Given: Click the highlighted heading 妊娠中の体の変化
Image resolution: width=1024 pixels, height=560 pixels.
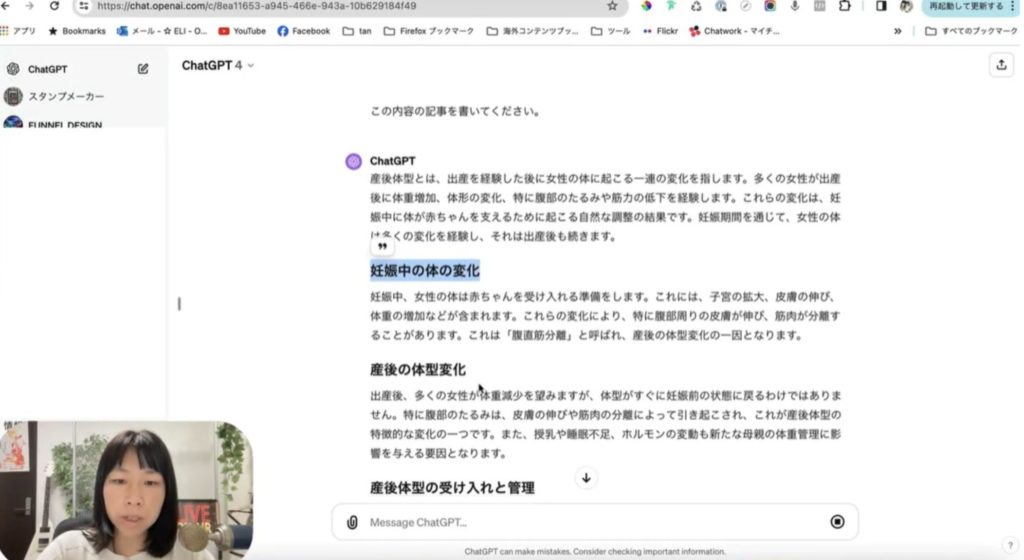Looking at the screenshot, I should 424,270.
